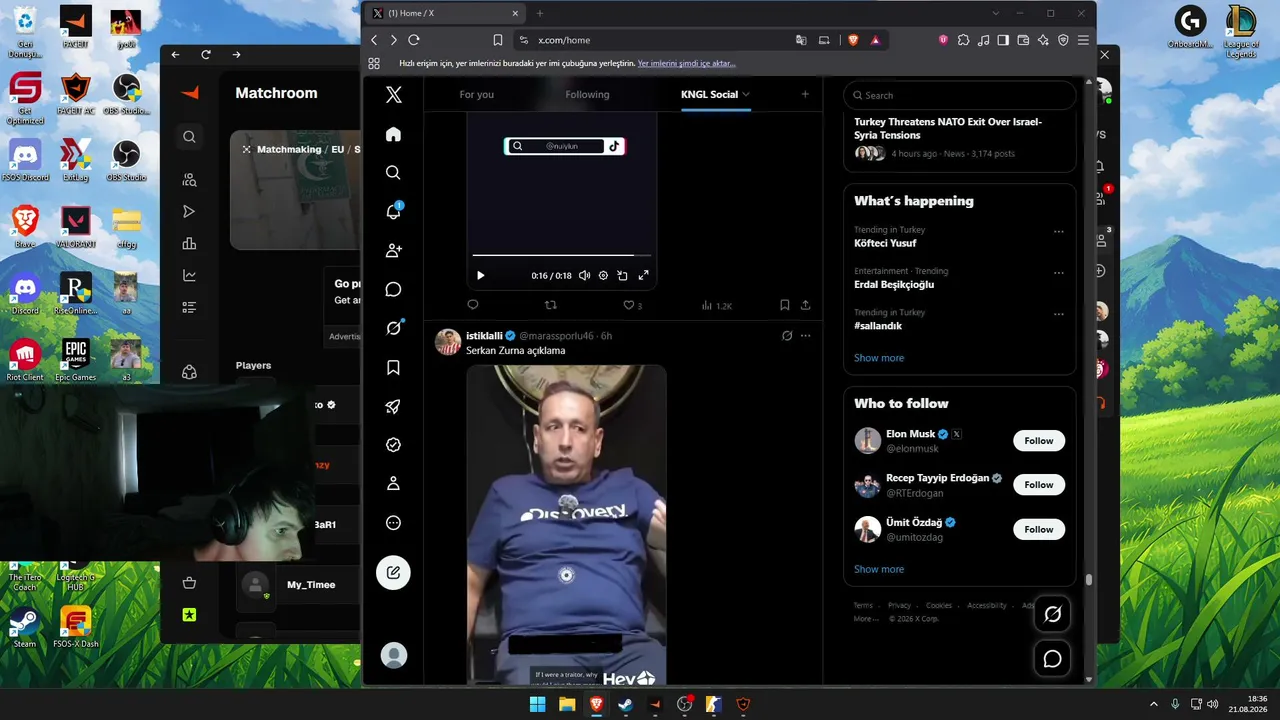Mute the video volume icon
This screenshot has height=720, width=1280.
point(585,276)
